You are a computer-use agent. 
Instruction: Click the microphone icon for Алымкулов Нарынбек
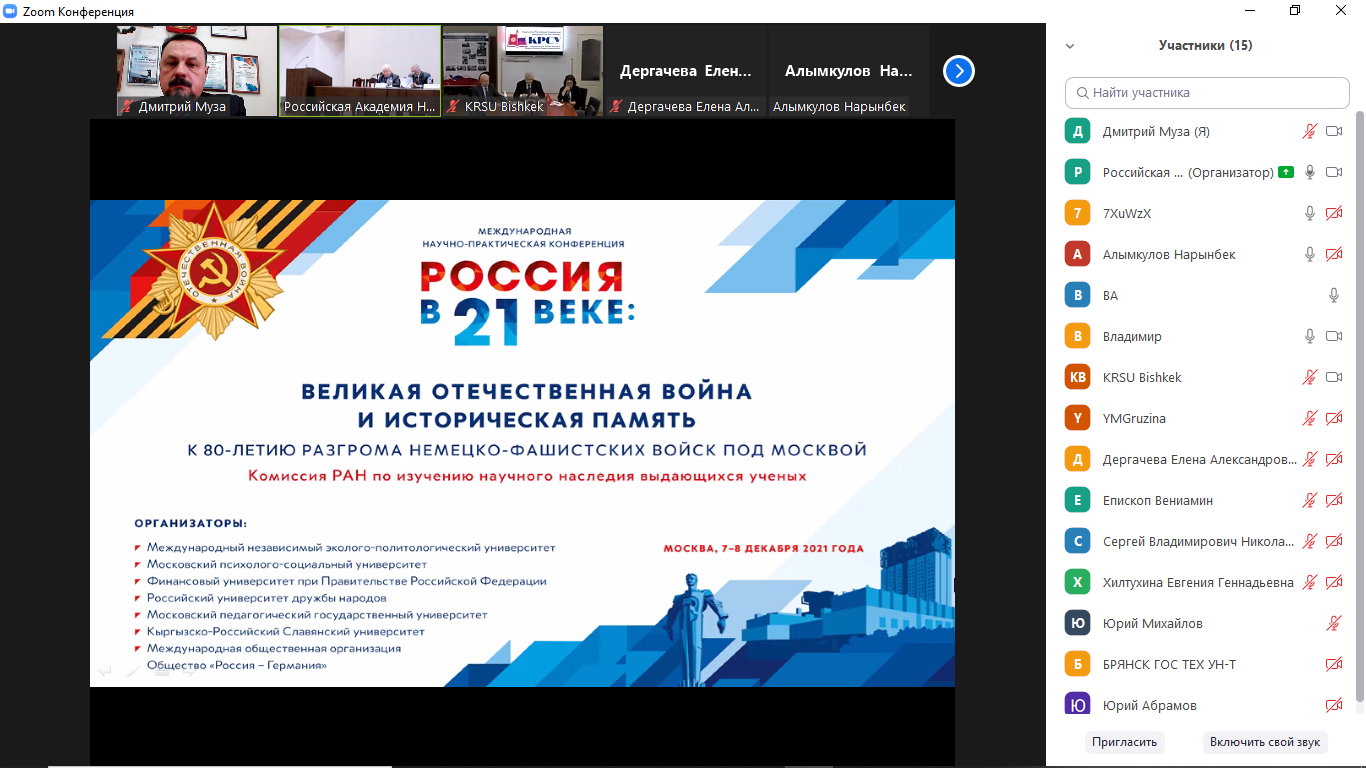1310,254
